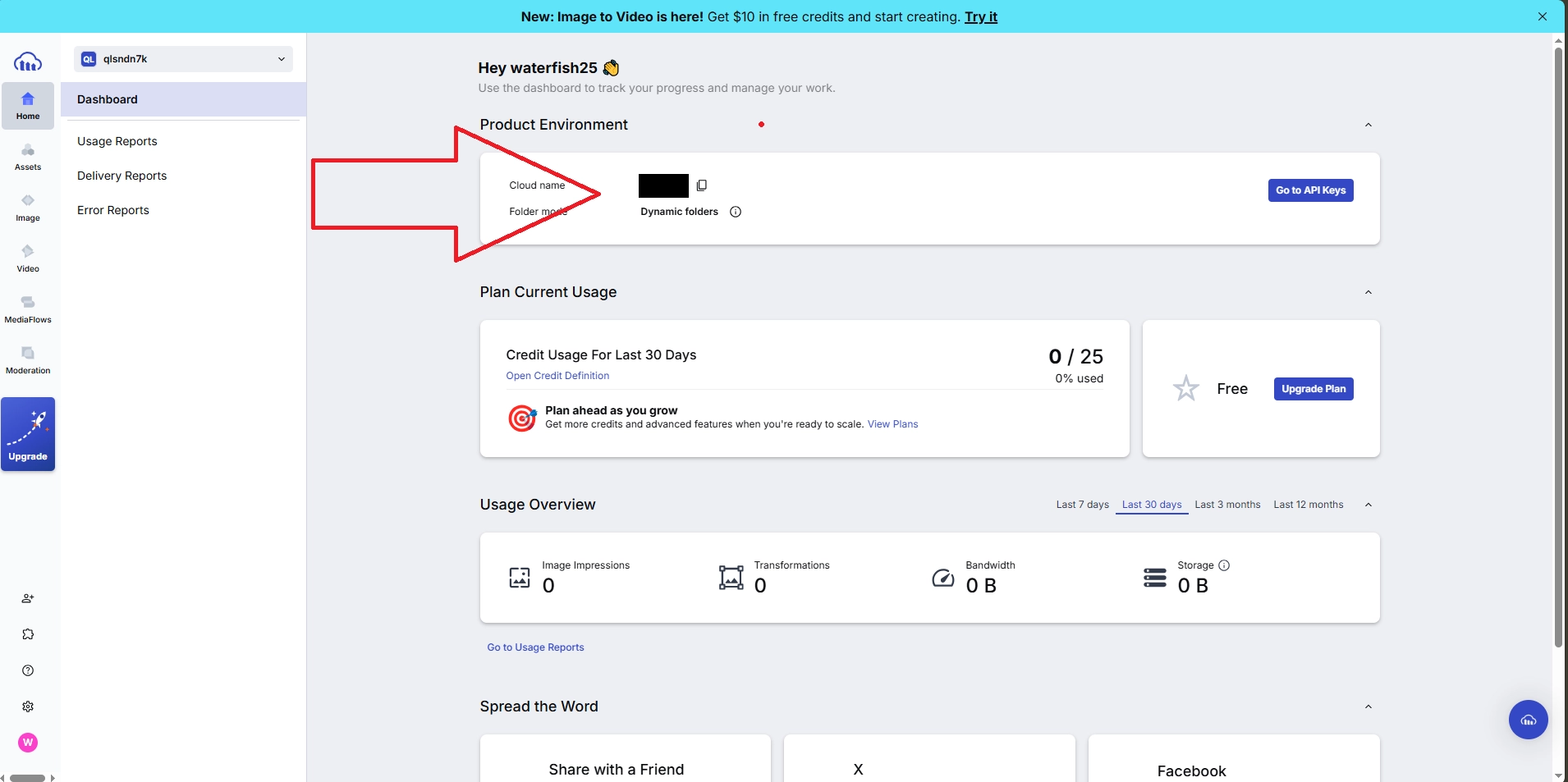Open the Cloudinary logo home icon
Screen dimensions: 1568x782
28,62
